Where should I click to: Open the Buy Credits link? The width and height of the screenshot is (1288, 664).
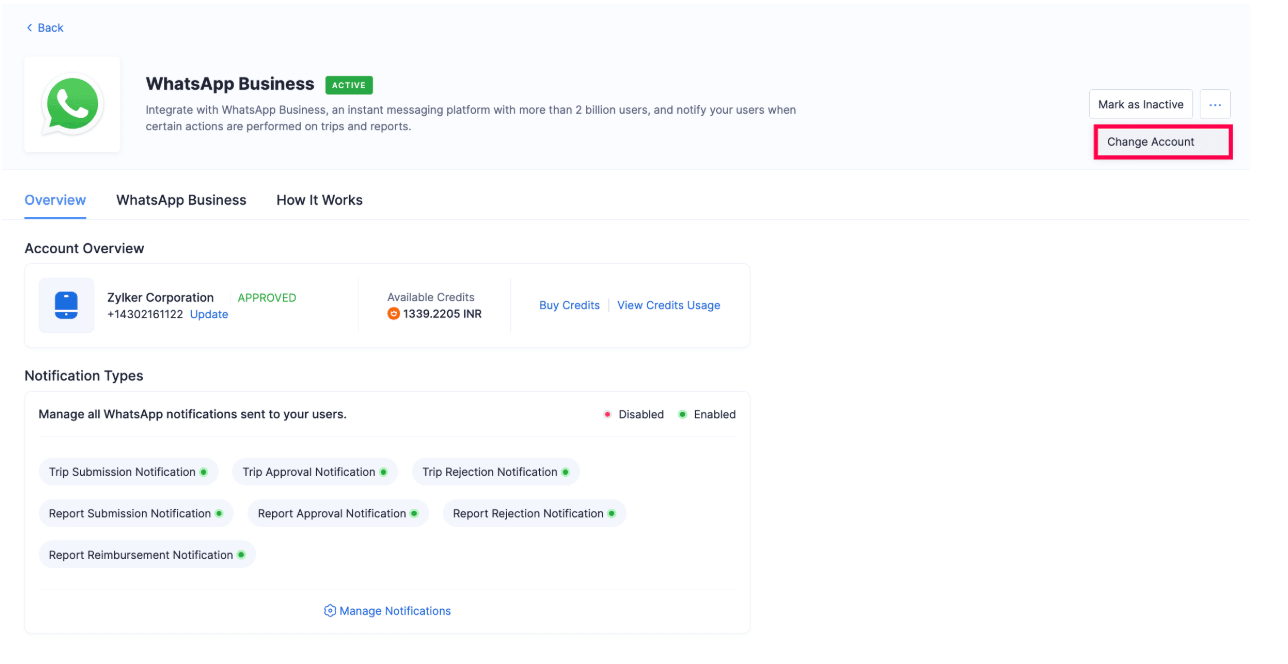point(569,305)
